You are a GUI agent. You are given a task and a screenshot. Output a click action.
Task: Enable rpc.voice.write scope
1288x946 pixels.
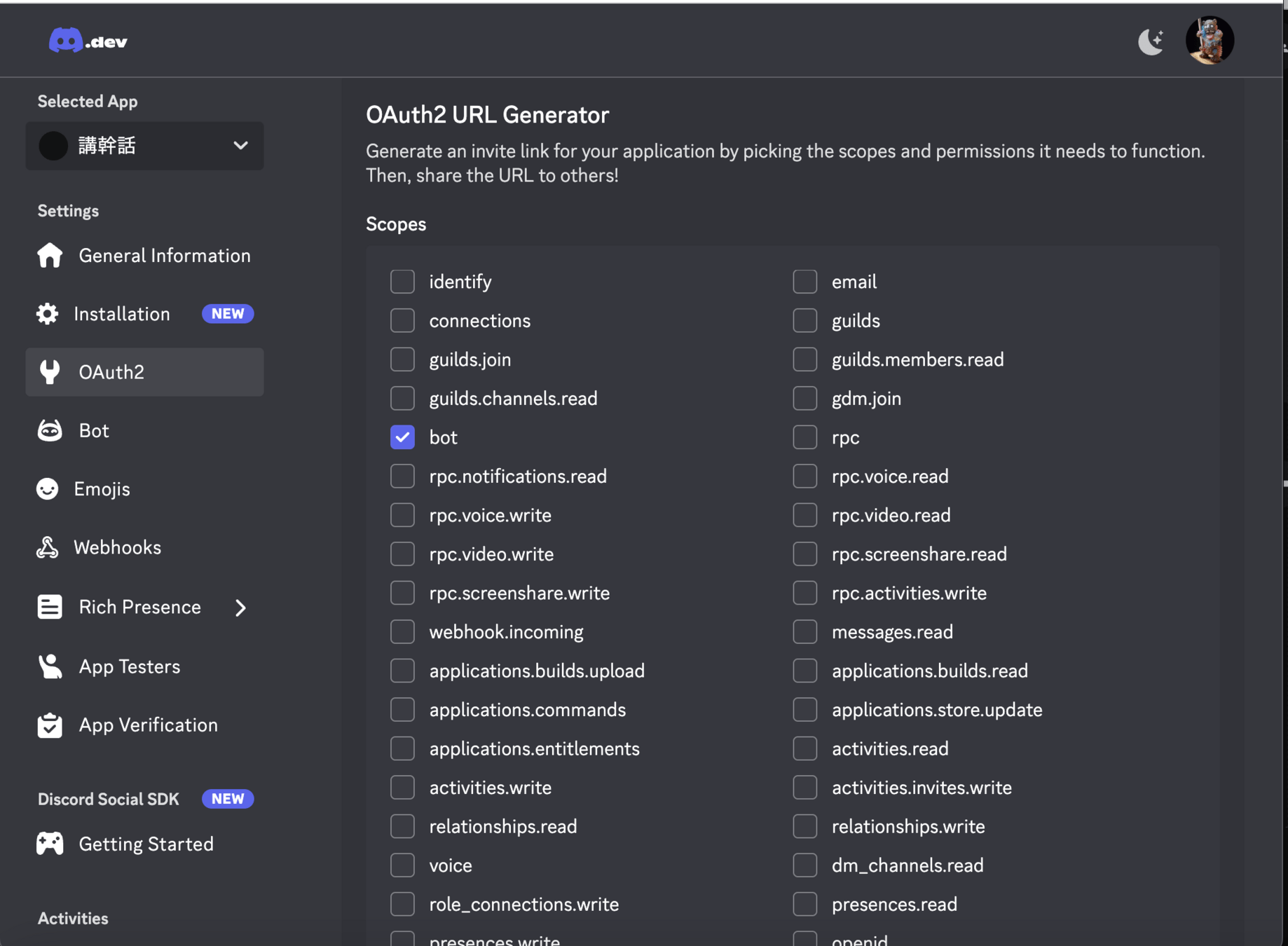(x=402, y=515)
